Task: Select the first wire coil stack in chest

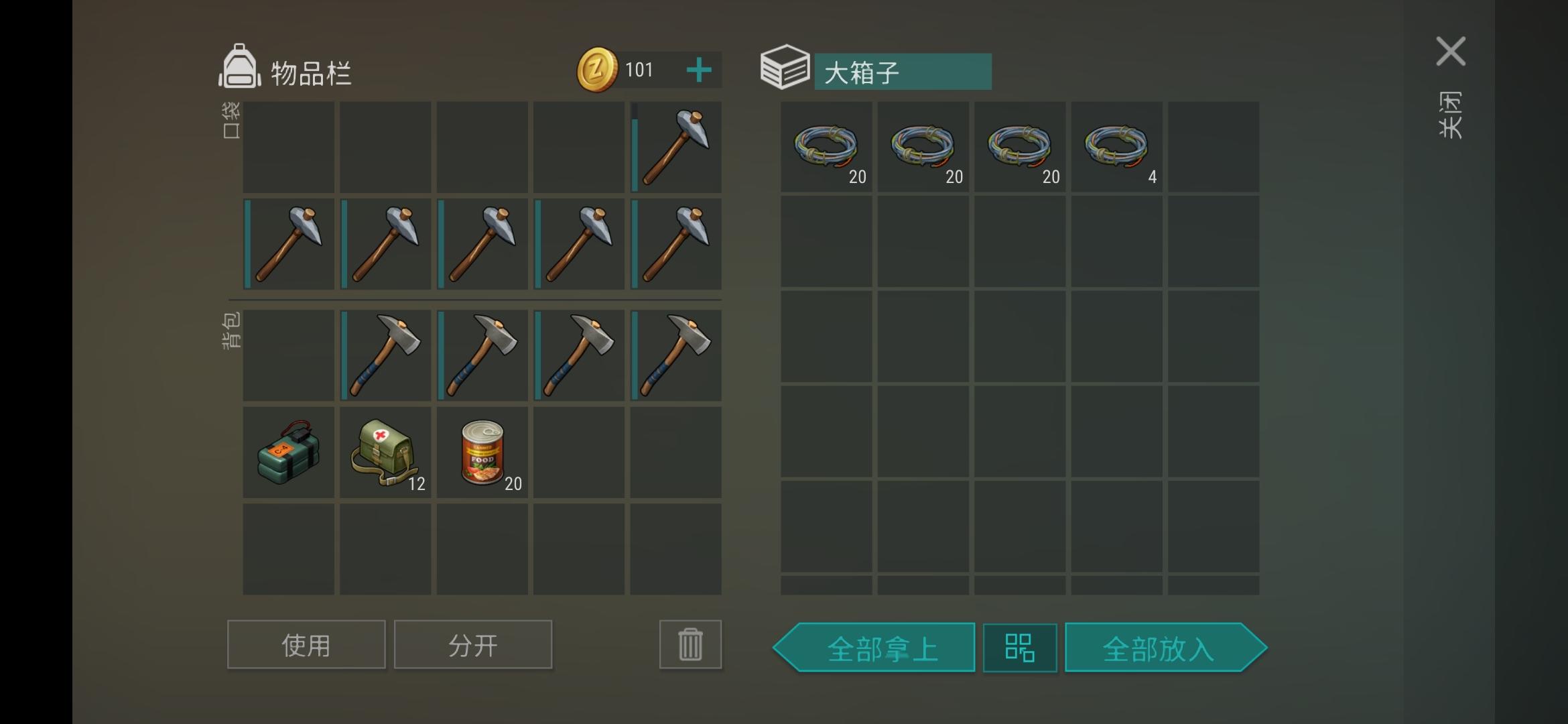Action: pyautogui.click(x=826, y=147)
